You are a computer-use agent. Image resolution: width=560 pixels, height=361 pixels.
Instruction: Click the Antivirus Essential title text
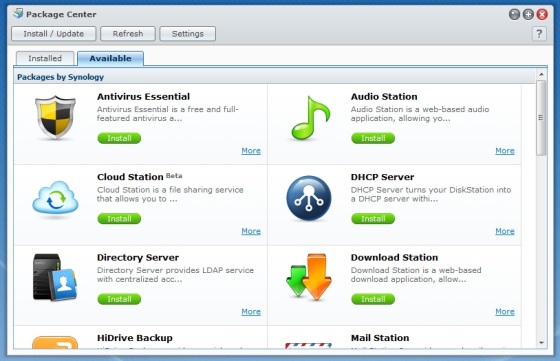click(x=144, y=97)
